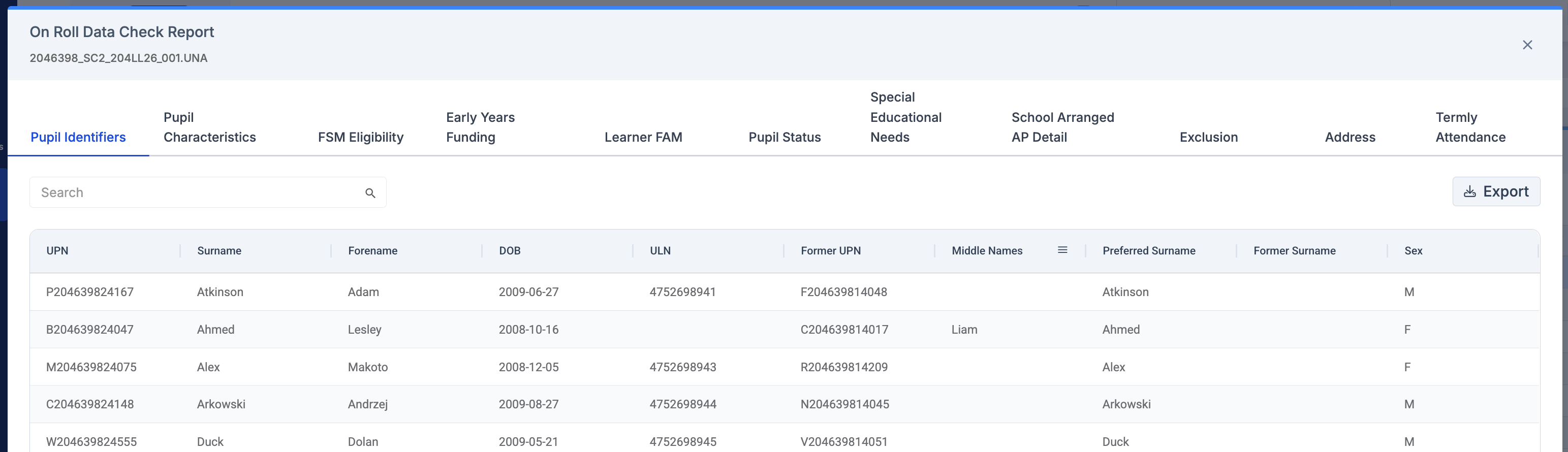The height and width of the screenshot is (452, 1568).
Task: Click the forename Makoto
Action: tap(368, 367)
